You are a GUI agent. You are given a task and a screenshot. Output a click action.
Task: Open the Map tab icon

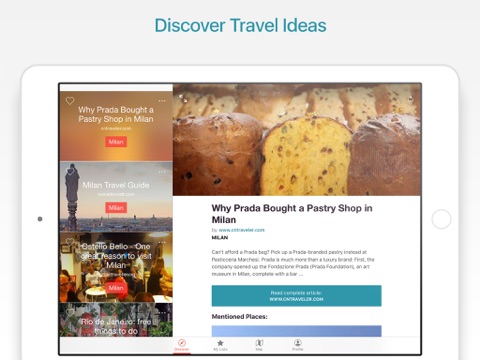[259, 345]
